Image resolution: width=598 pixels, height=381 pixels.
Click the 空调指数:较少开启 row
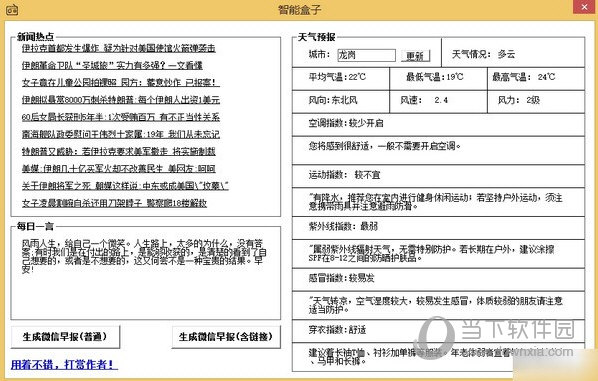438,124
